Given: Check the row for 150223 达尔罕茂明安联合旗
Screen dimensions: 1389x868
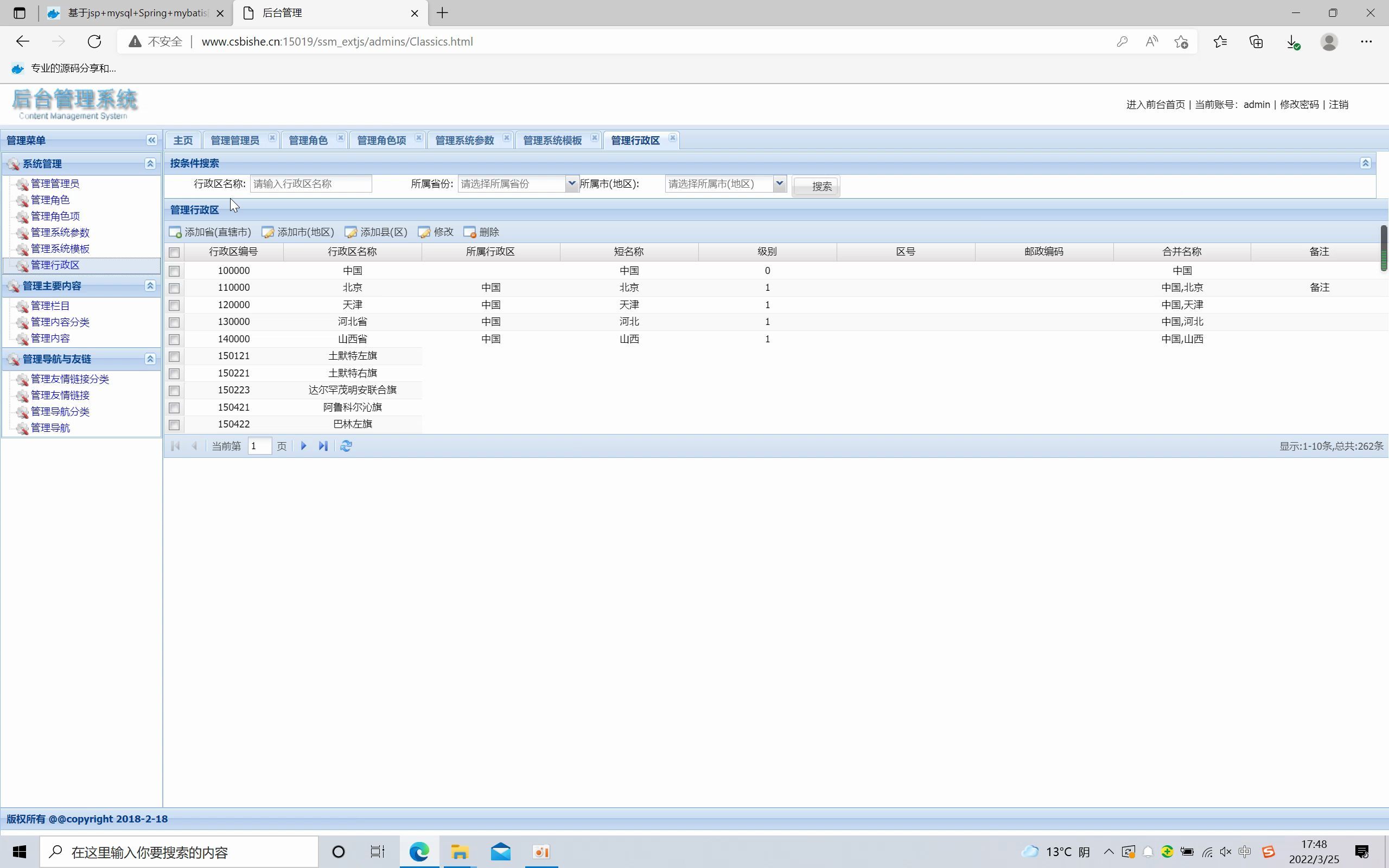Looking at the screenshot, I should pyautogui.click(x=175, y=391).
